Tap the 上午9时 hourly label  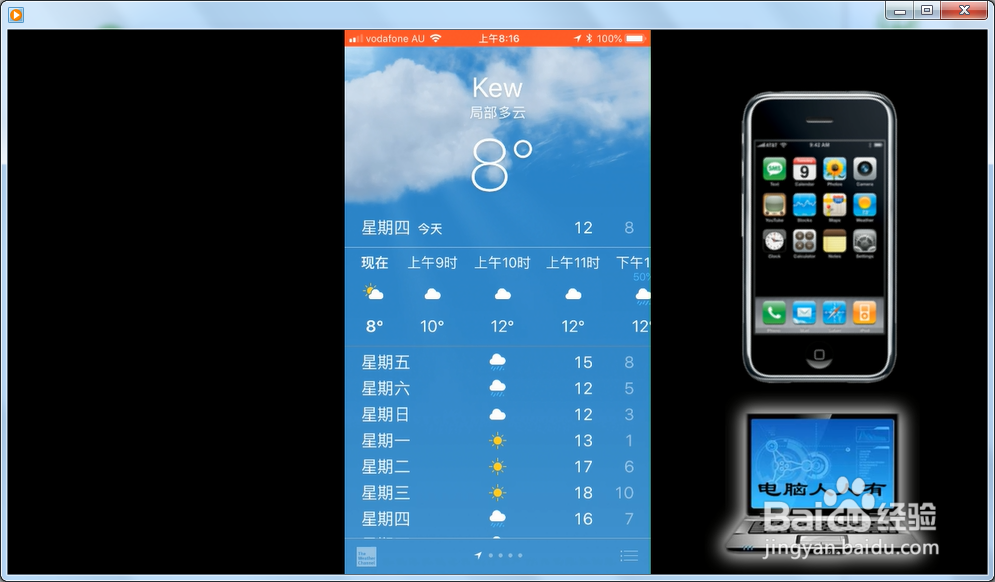pos(432,263)
